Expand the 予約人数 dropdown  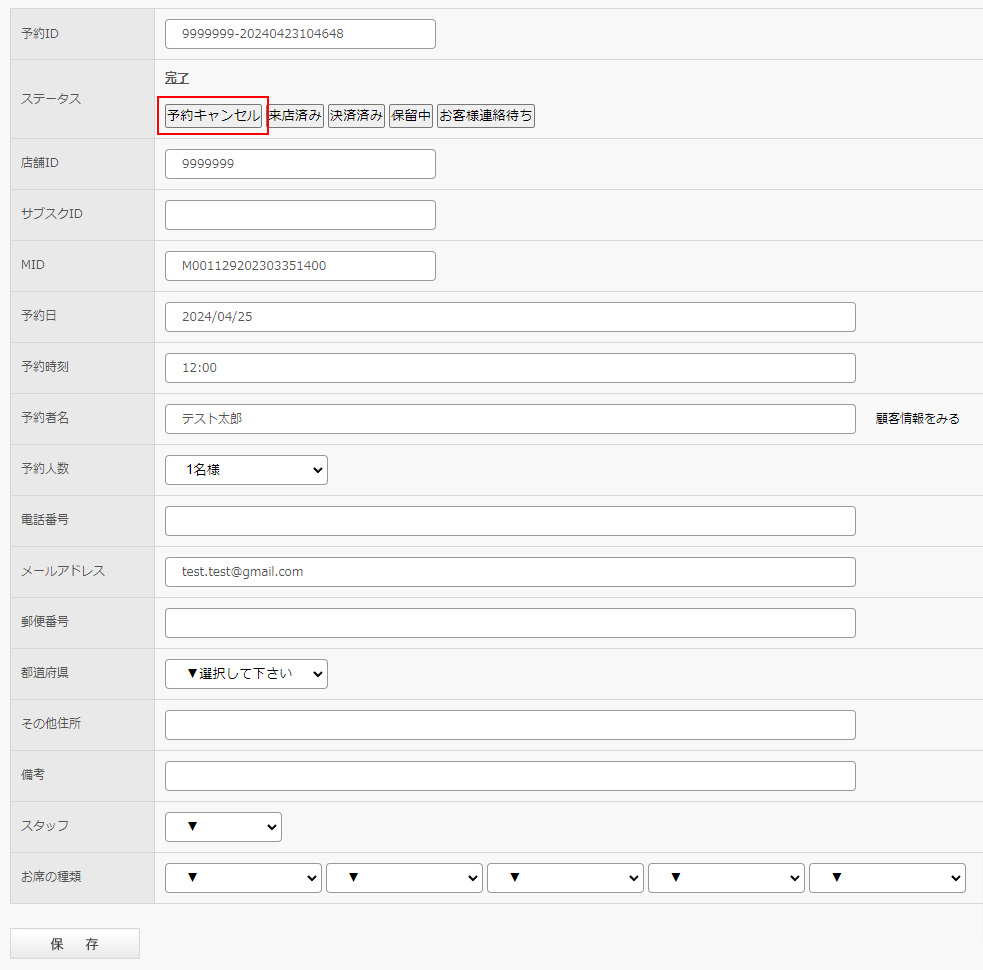pos(246,470)
